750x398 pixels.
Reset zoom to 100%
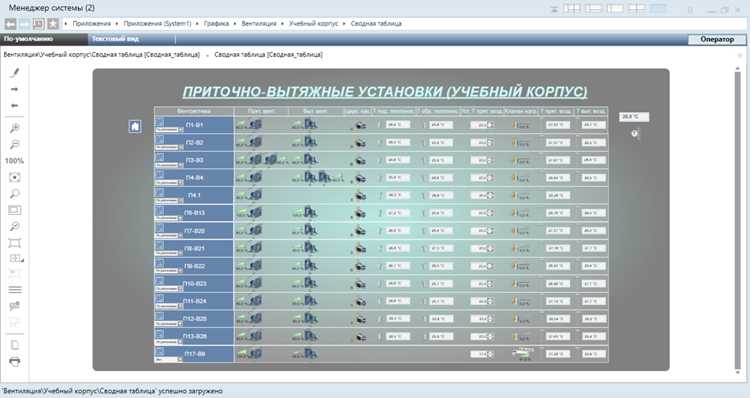(14, 161)
